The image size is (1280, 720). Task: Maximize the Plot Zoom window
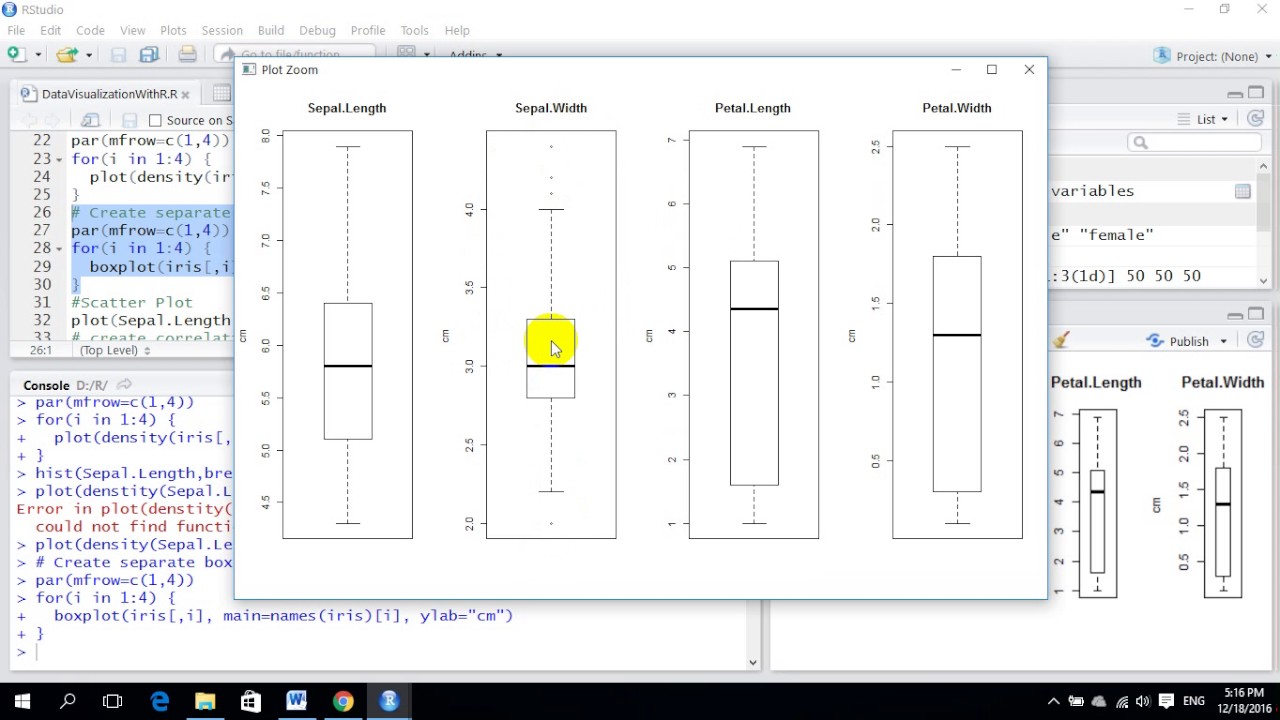tap(992, 69)
